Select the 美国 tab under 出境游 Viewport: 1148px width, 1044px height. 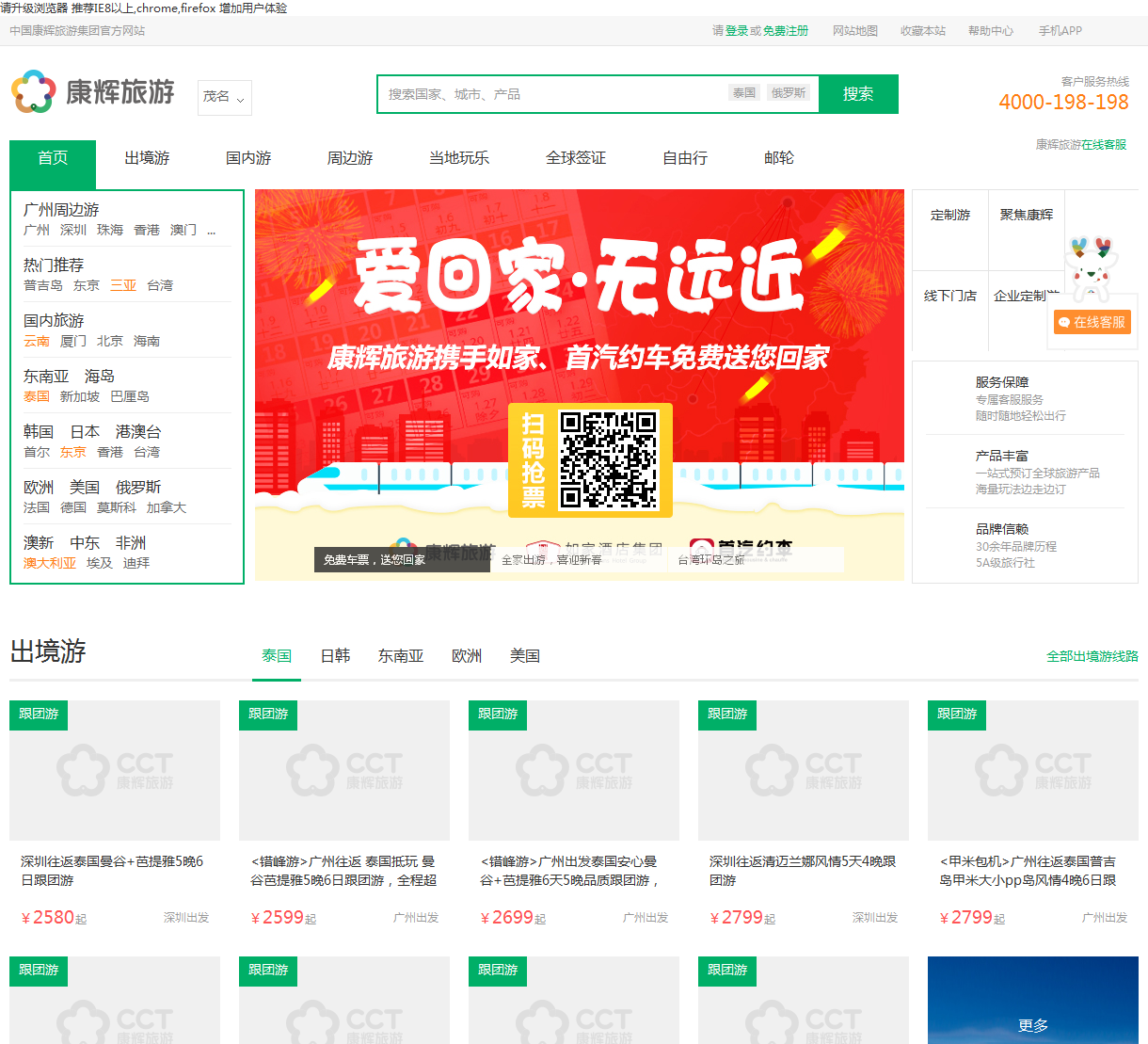tap(525, 656)
